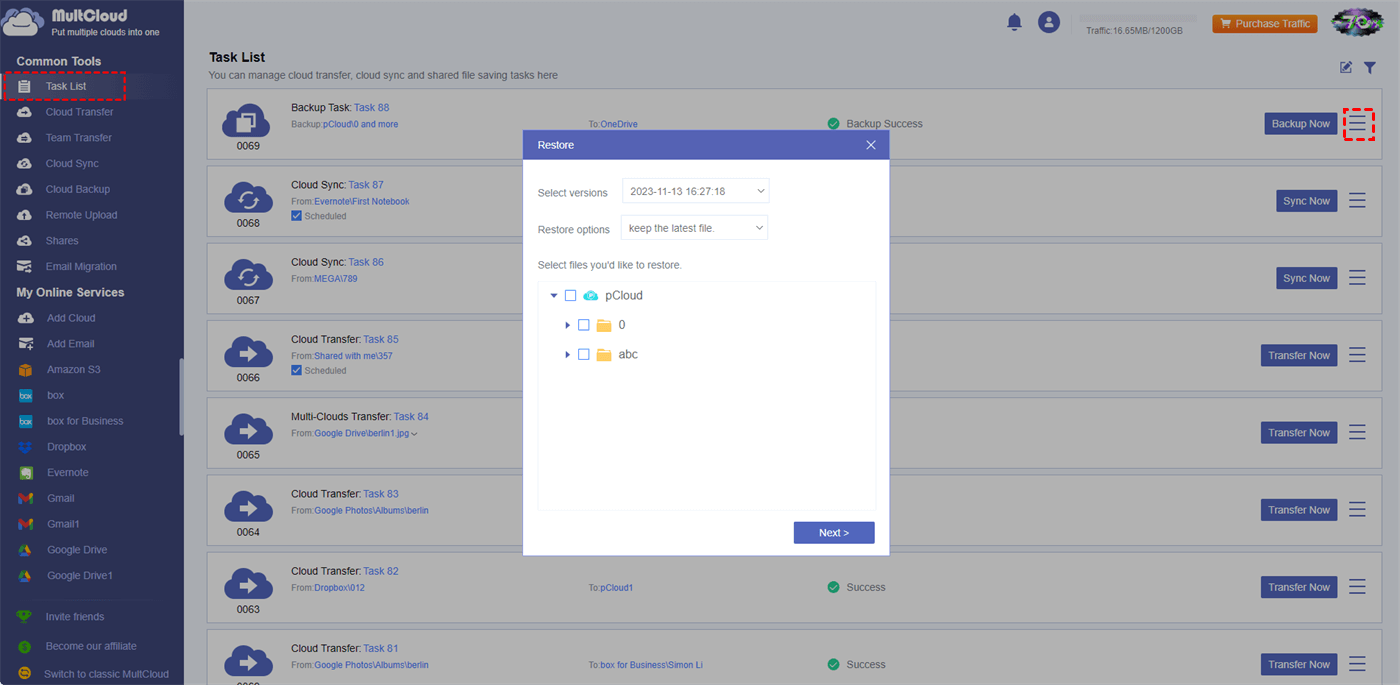Open Cloud Sync in the sidebar

(x=72, y=164)
